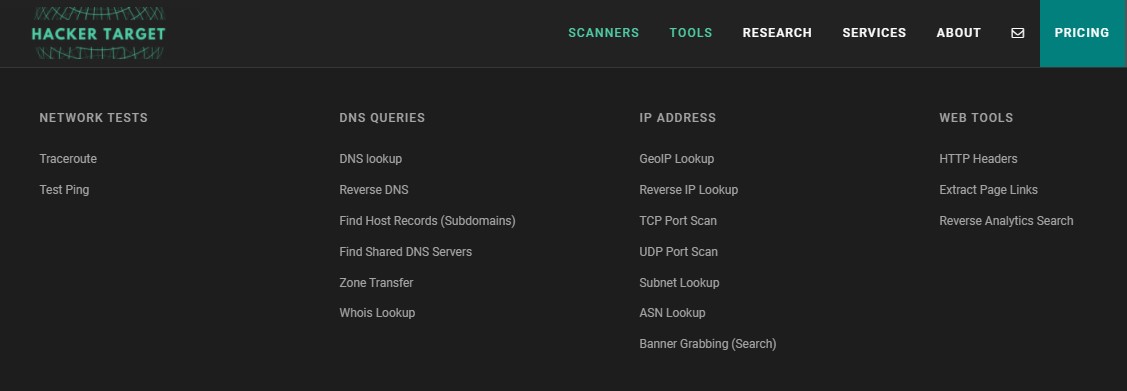
Task: Click the Web Tools heading
Action: (x=976, y=118)
